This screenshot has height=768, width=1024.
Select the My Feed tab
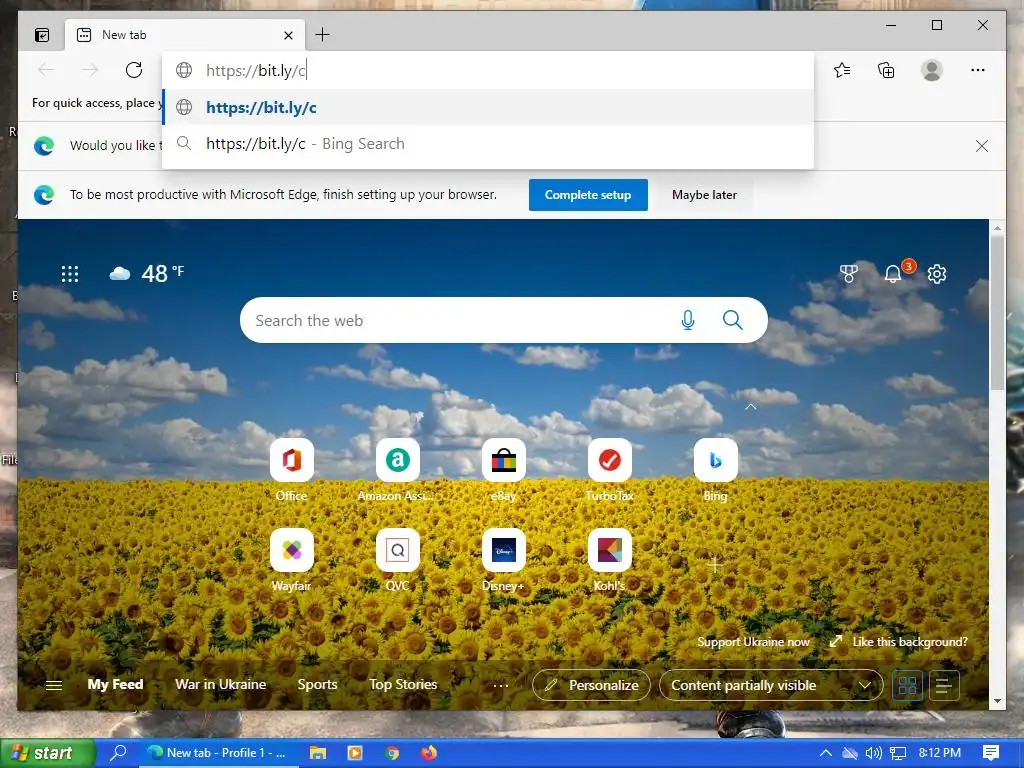pyautogui.click(x=115, y=684)
